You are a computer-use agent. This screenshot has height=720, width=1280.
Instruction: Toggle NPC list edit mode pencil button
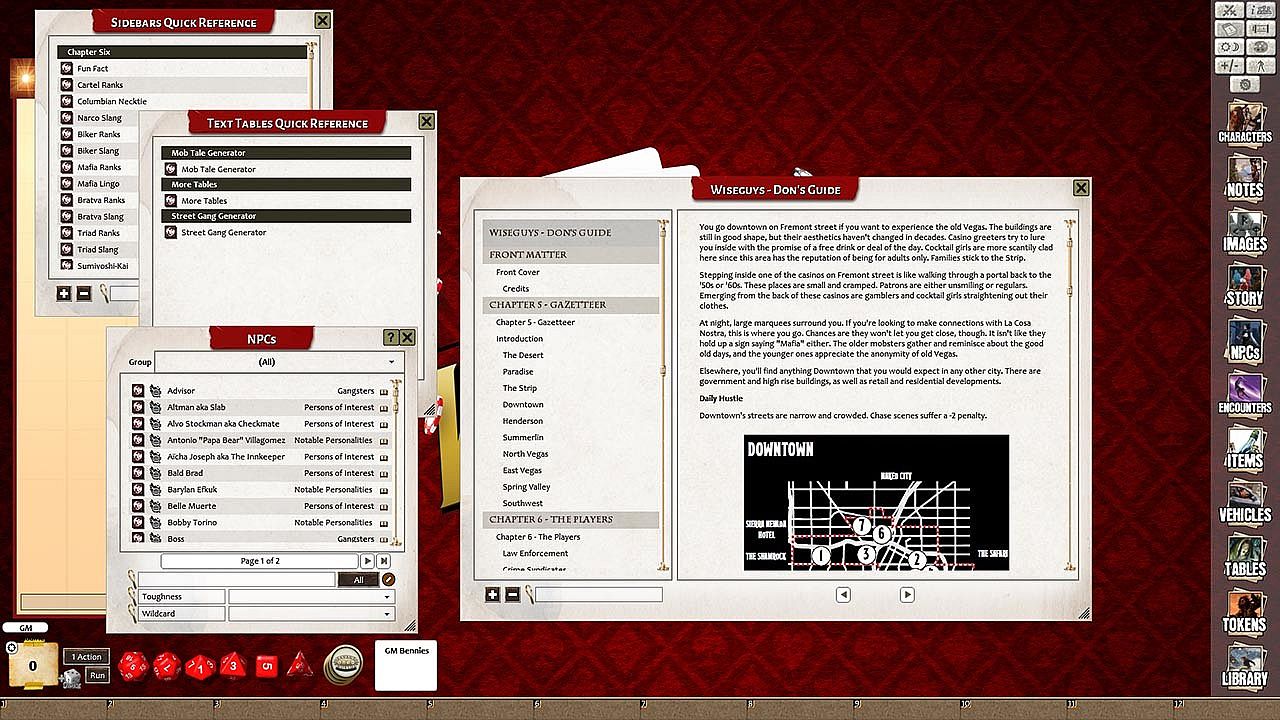(x=389, y=580)
